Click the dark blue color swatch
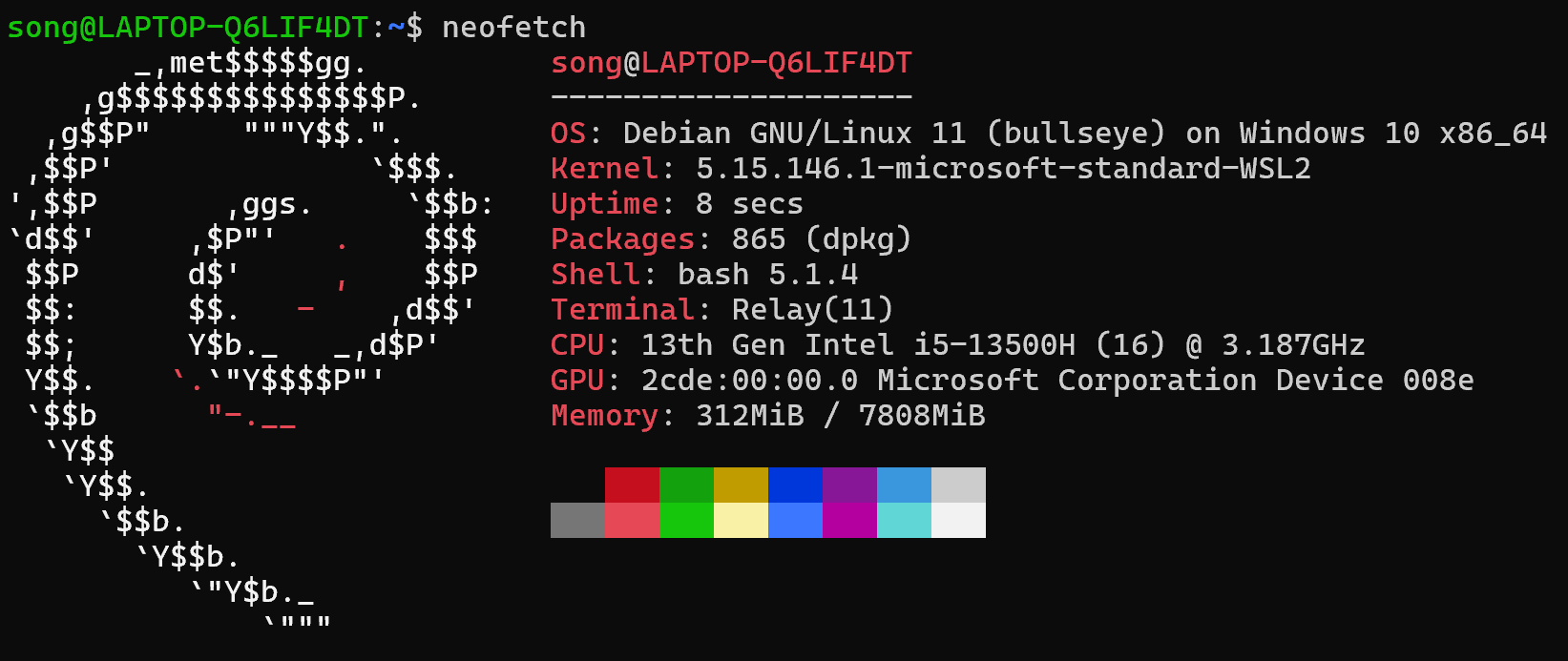 click(795, 485)
